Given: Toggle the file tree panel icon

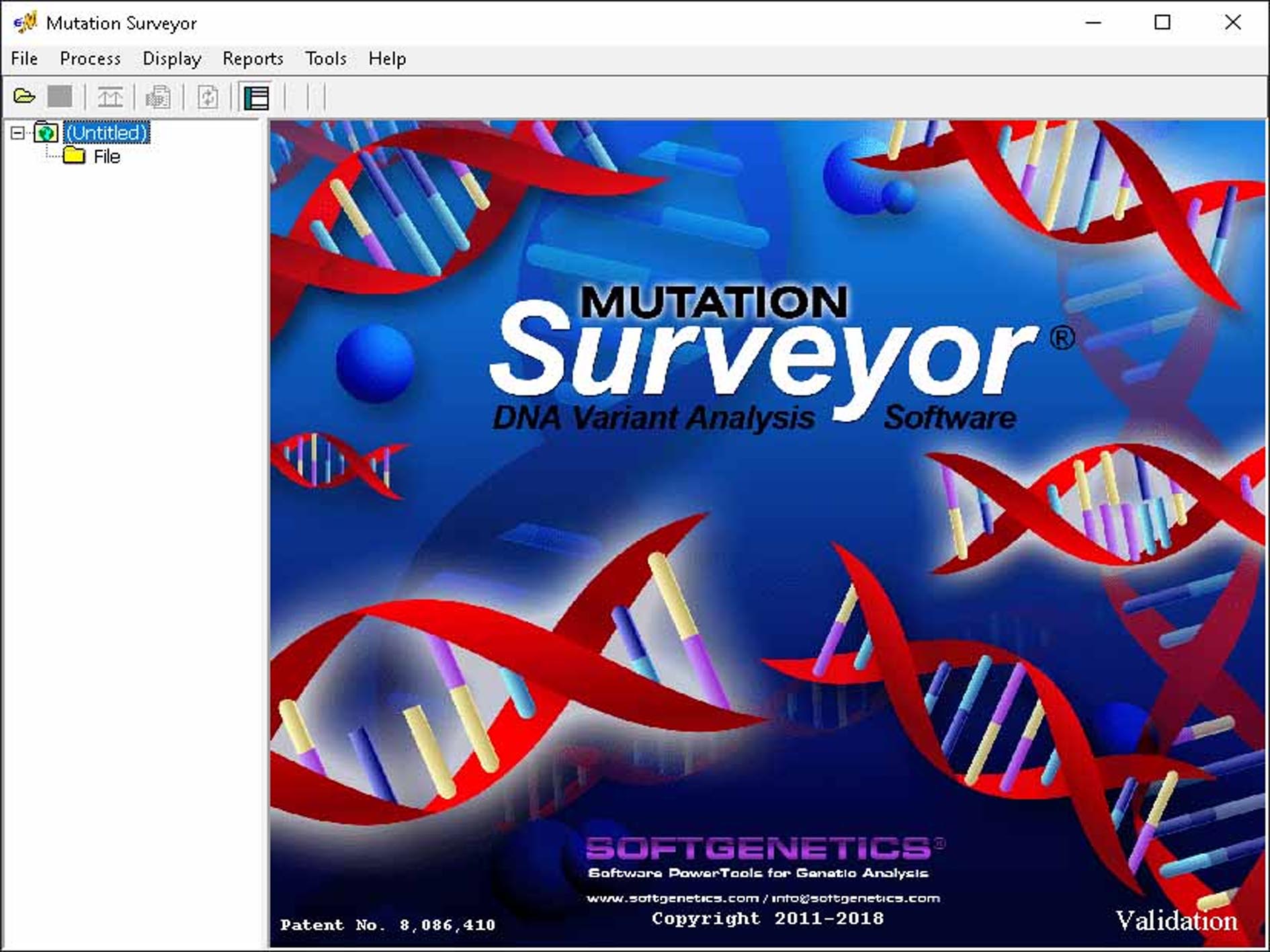Looking at the screenshot, I should [256, 97].
